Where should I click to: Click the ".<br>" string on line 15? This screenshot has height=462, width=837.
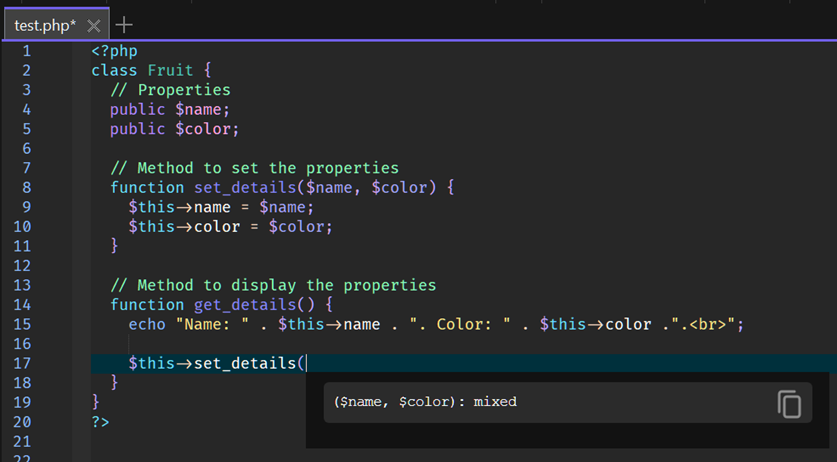704,325
